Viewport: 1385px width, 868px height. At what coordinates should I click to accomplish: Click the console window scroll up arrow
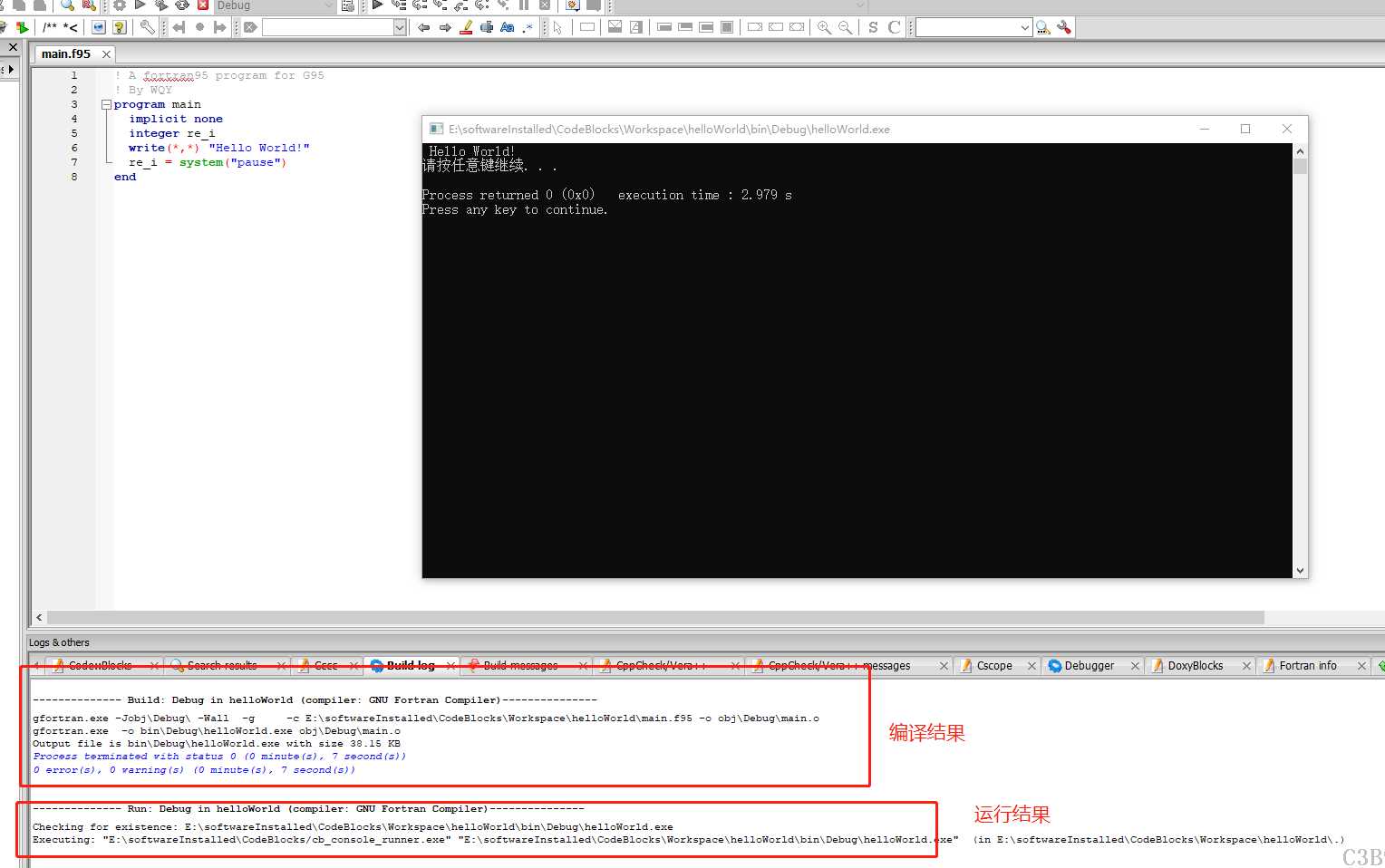pos(1300,151)
